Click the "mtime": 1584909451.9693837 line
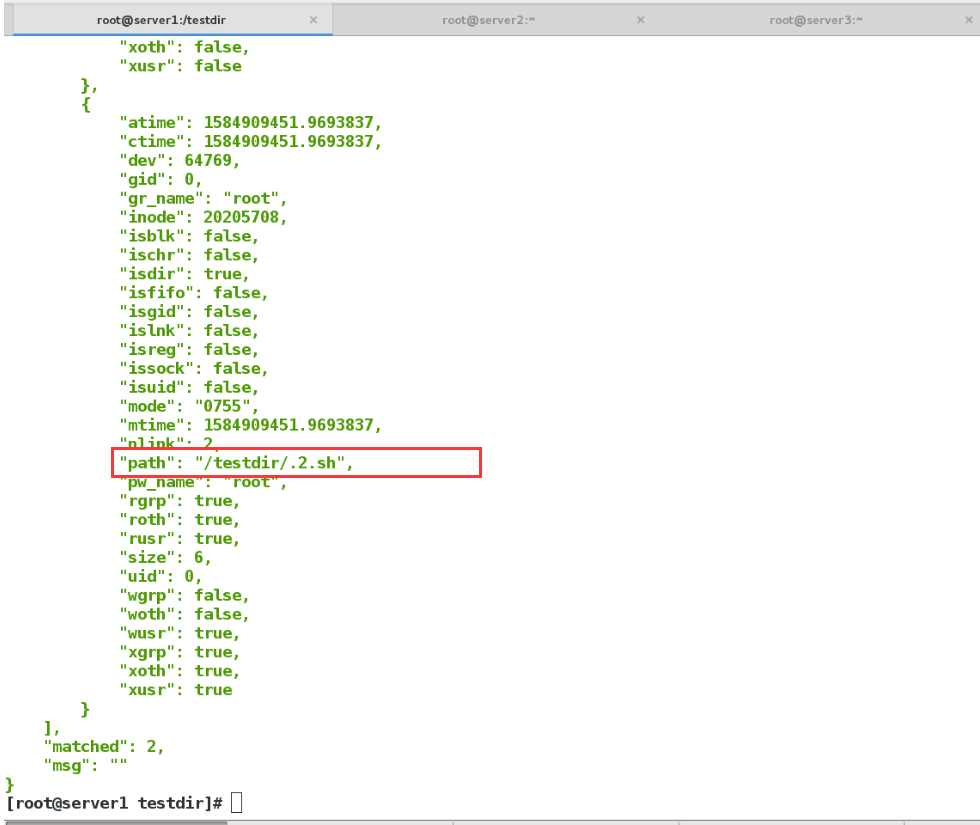The image size is (980, 825). [x=250, y=425]
